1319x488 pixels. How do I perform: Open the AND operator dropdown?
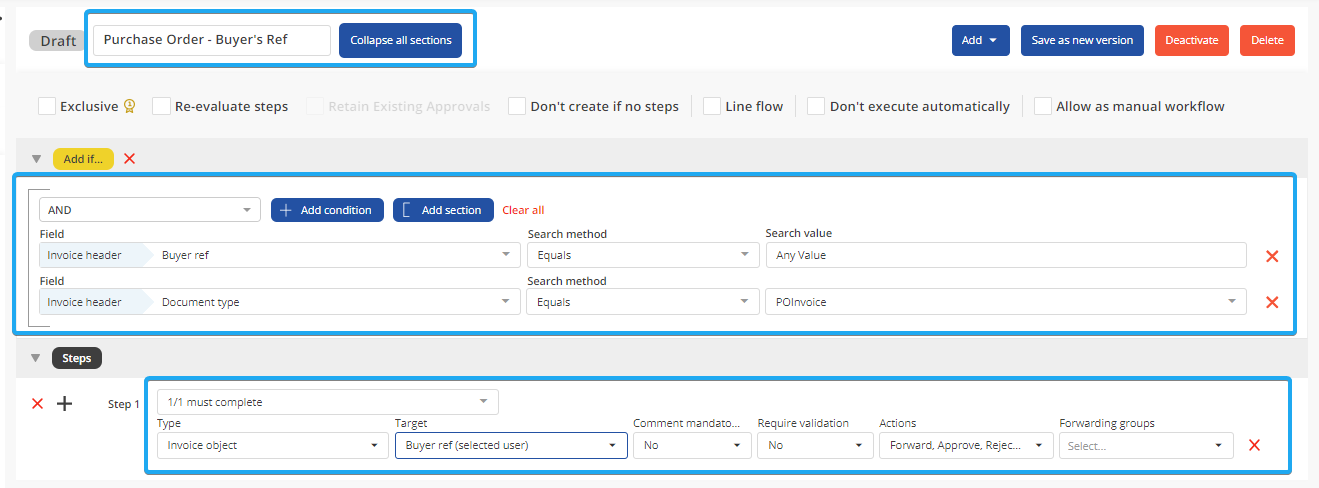coord(149,210)
